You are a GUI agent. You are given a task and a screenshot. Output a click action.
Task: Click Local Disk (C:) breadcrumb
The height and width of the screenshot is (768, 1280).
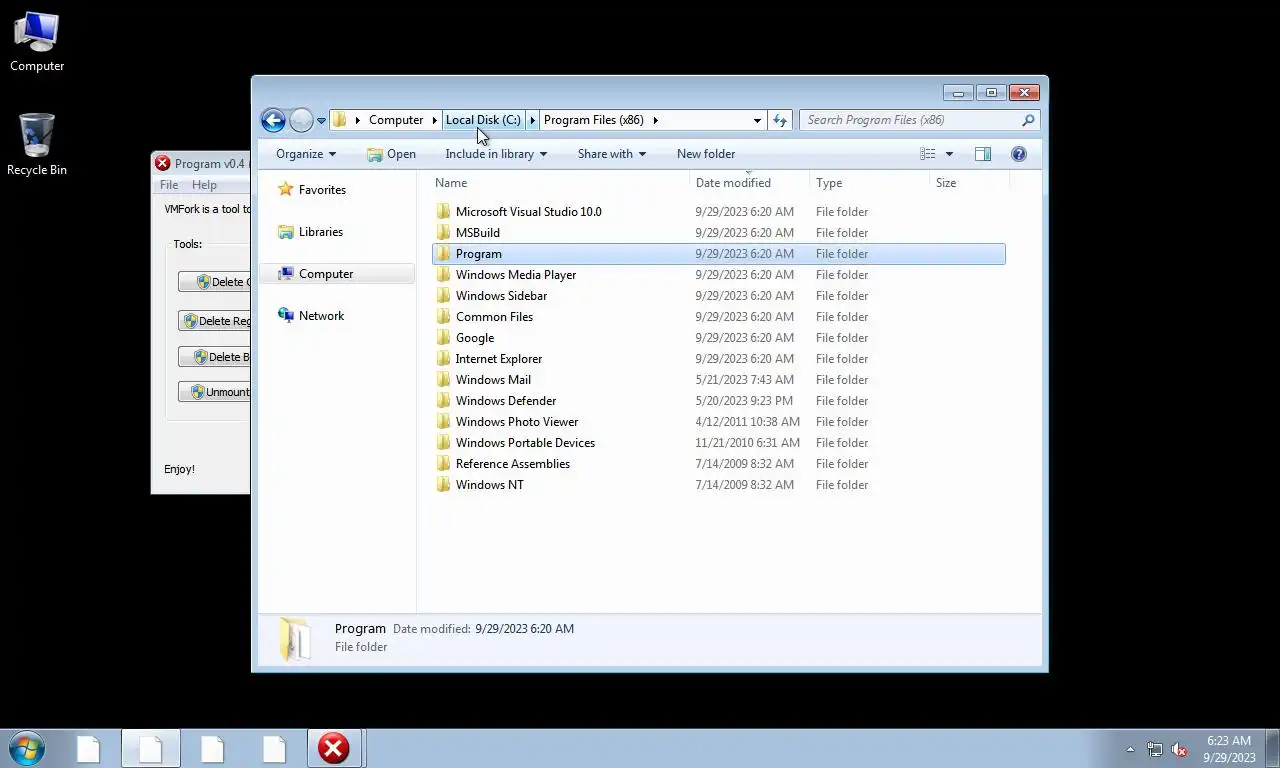pos(483,120)
